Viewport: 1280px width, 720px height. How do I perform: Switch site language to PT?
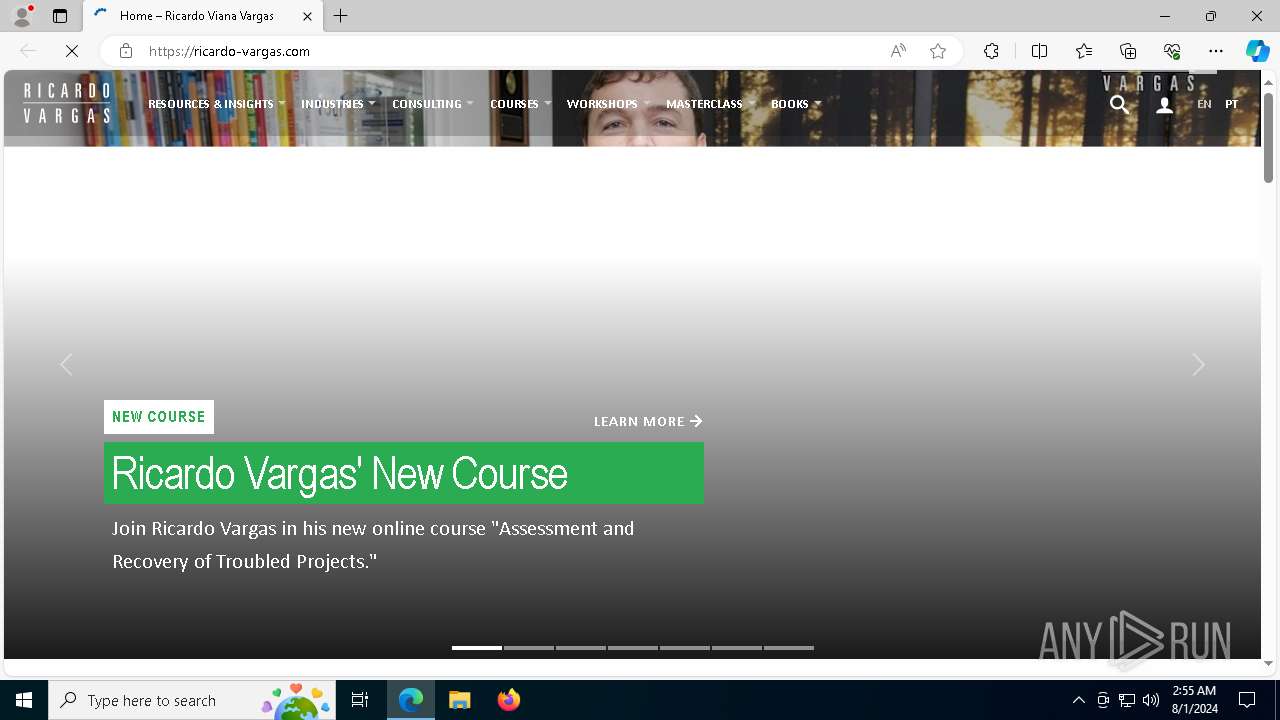click(x=1231, y=104)
